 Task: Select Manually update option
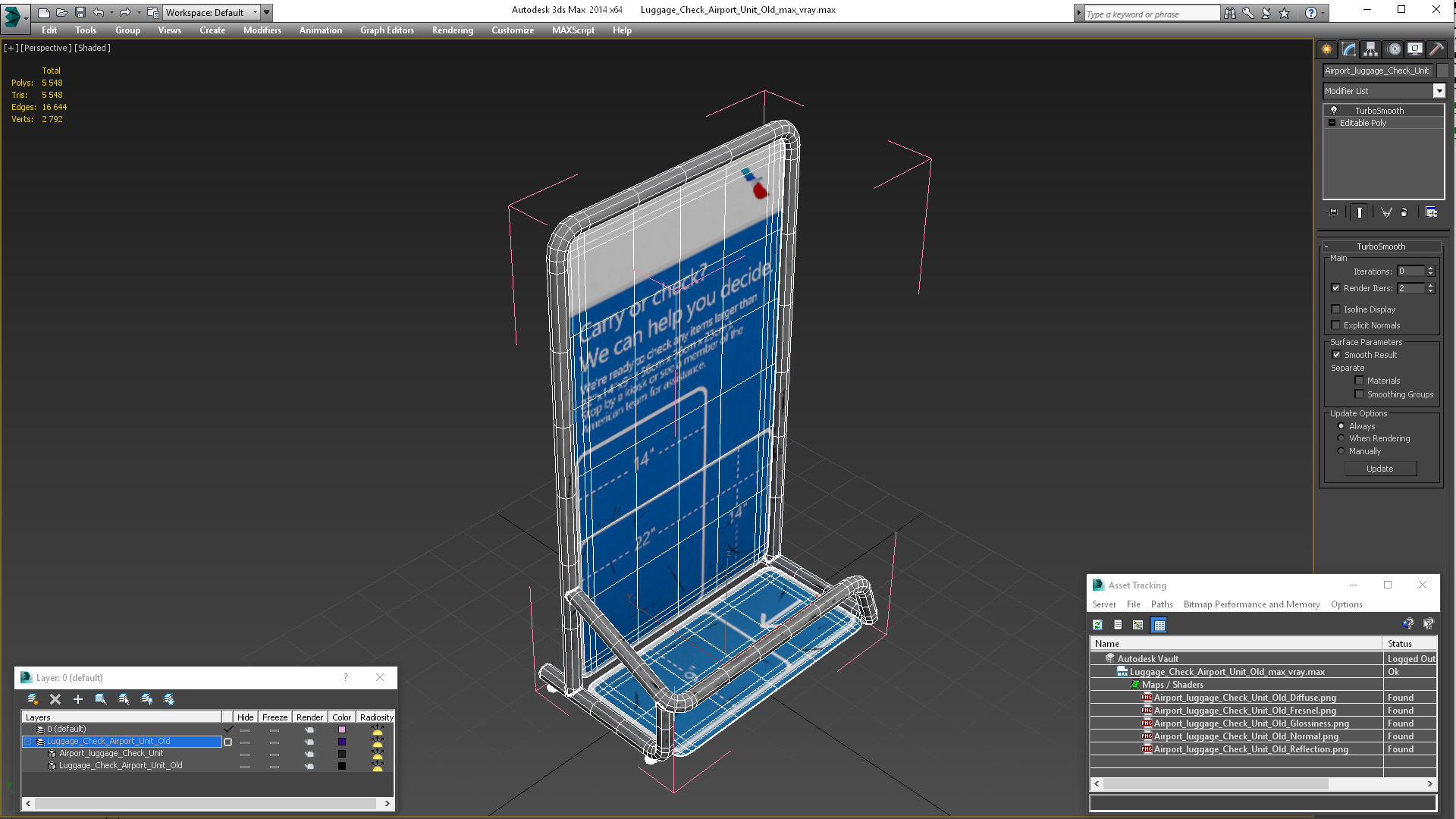(1341, 451)
